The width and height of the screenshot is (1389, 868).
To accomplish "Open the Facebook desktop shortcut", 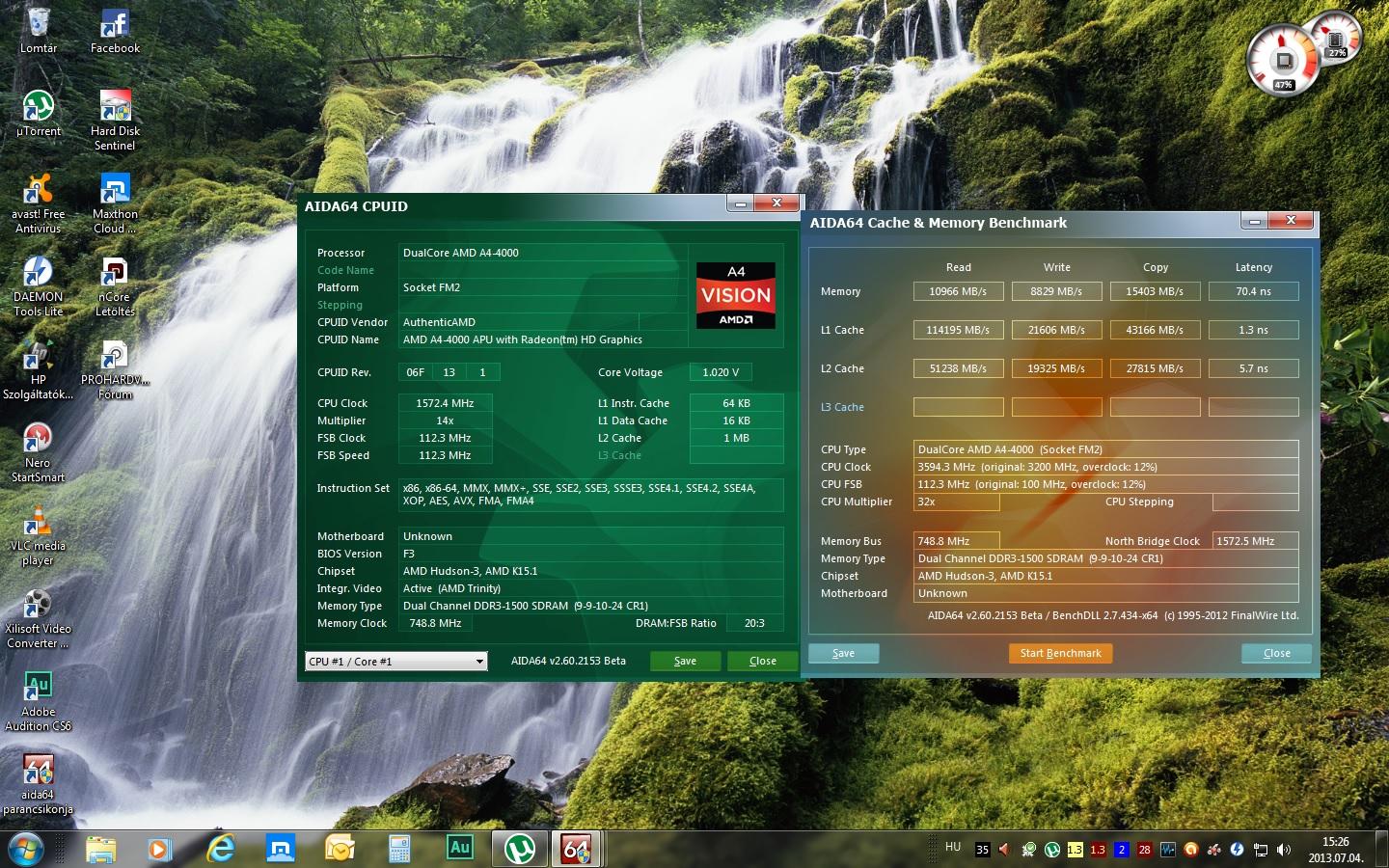I will coord(115,30).
